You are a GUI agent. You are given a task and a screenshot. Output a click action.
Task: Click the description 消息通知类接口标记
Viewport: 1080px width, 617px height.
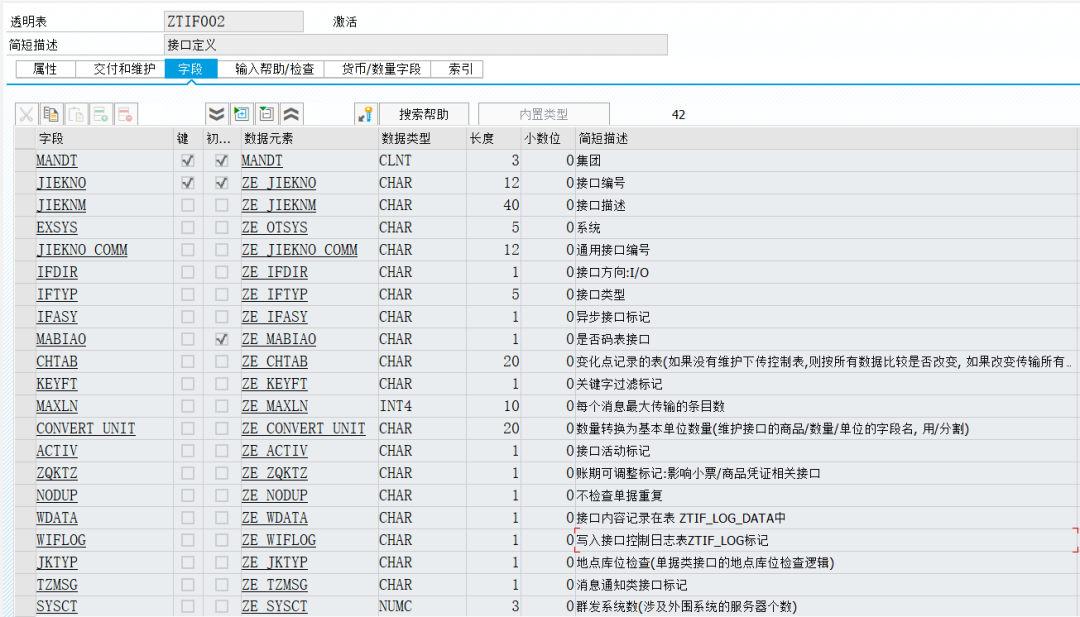[x=632, y=585]
